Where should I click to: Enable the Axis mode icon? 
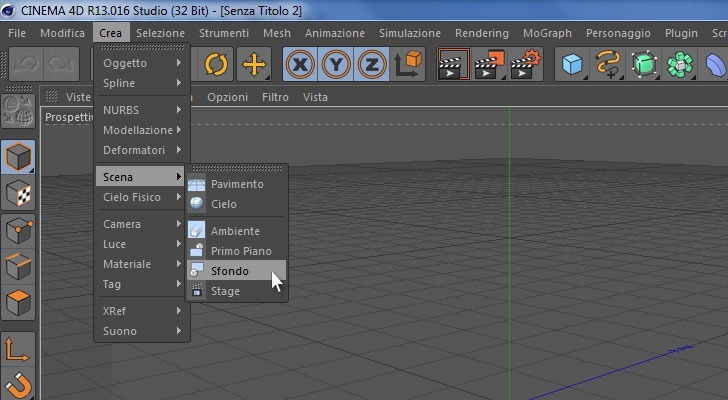point(18,349)
